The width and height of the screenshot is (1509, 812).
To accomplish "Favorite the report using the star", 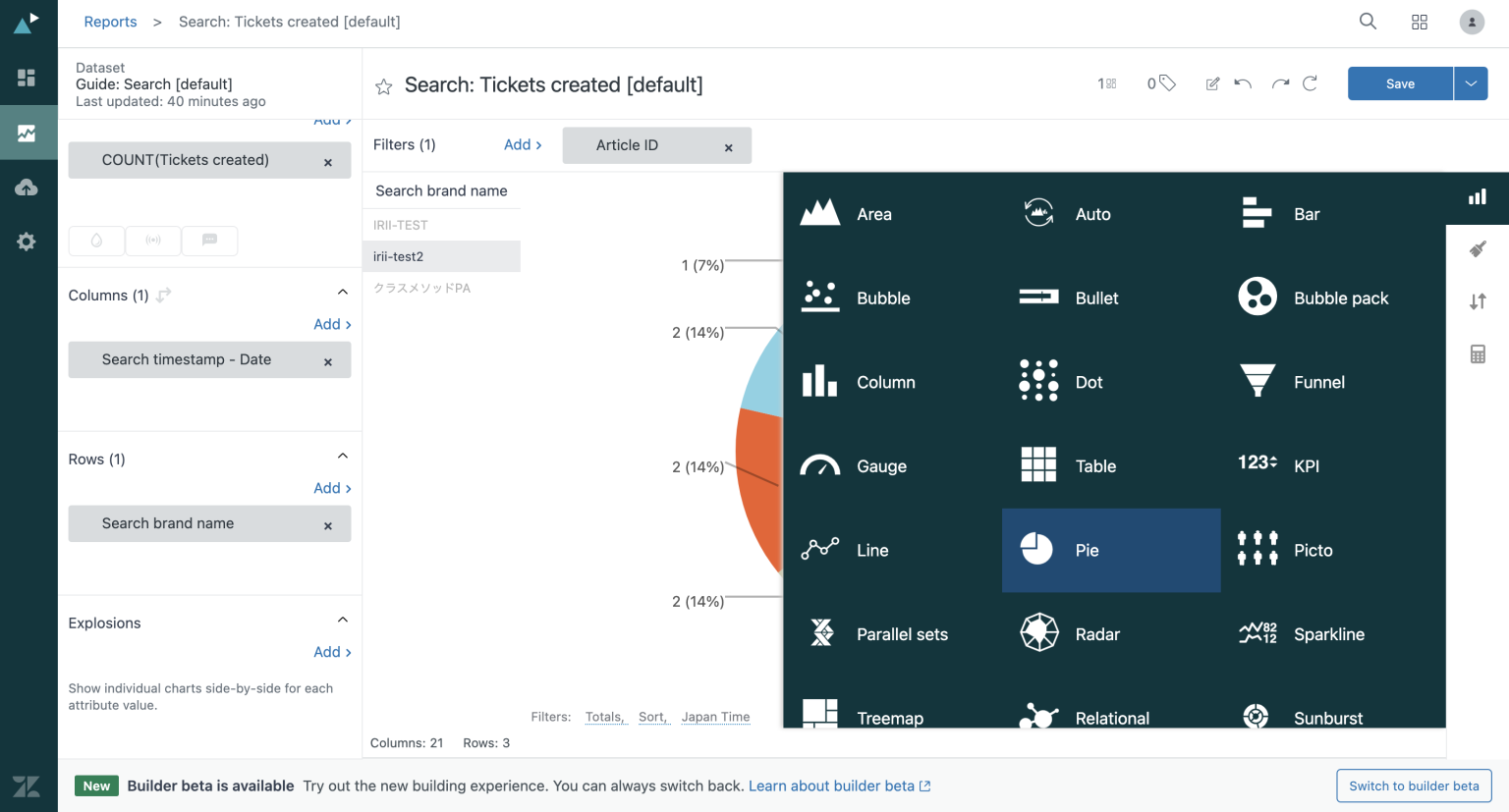I will (x=384, y=86).
